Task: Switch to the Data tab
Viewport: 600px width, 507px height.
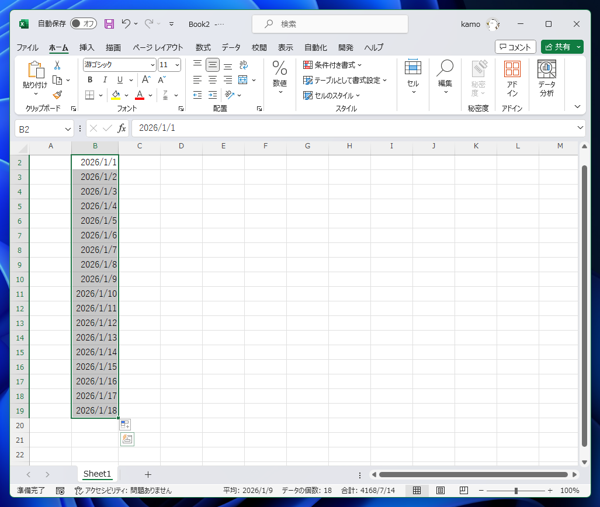Action: (231, 47)
